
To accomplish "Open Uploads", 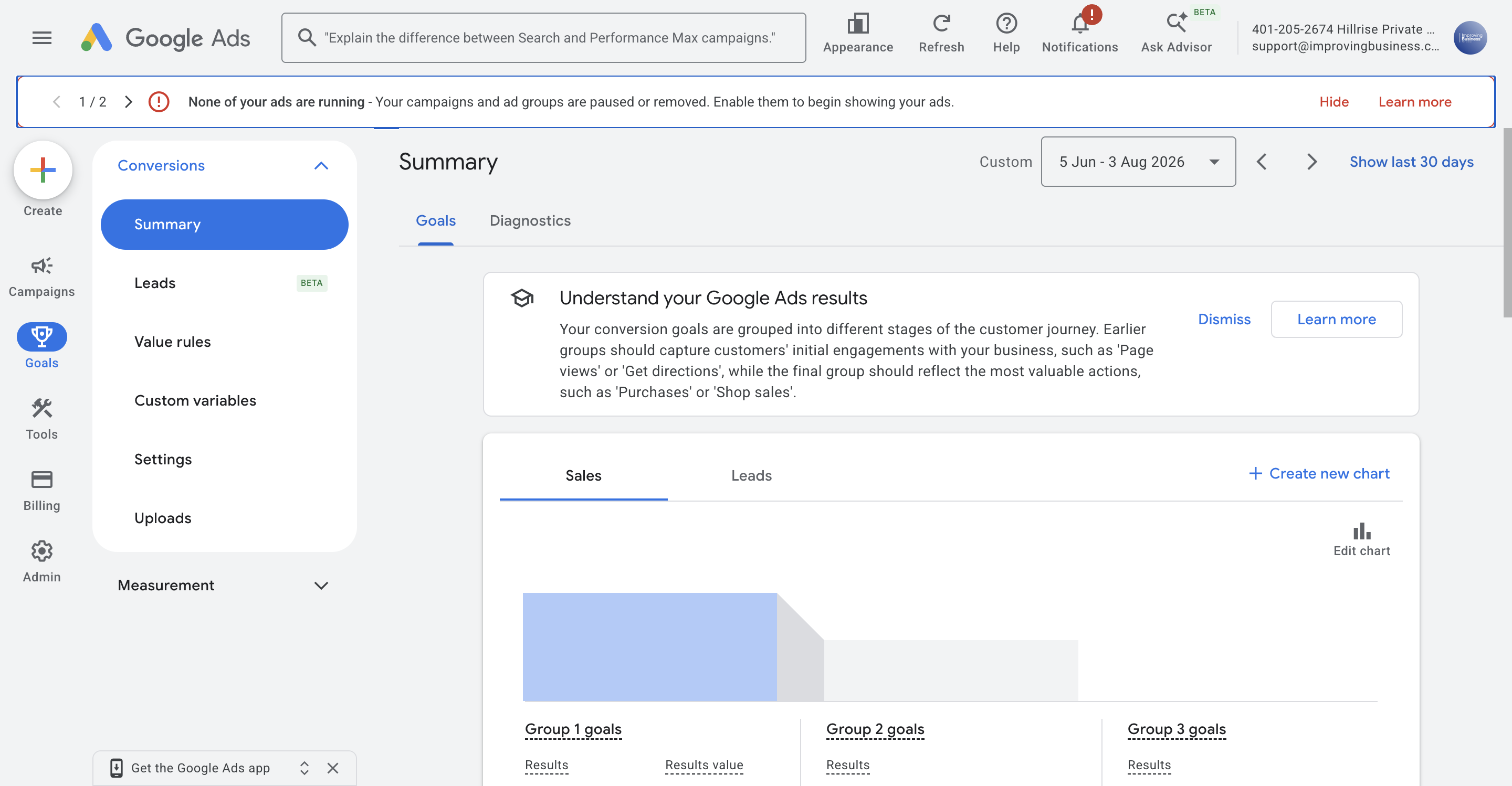I will point(224,517).
